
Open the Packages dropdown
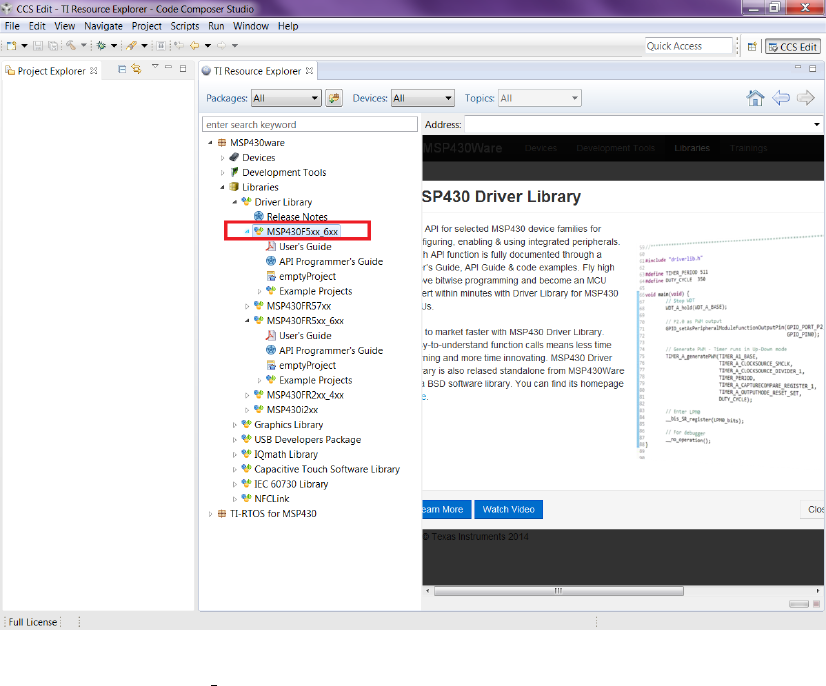click(286, 98)
